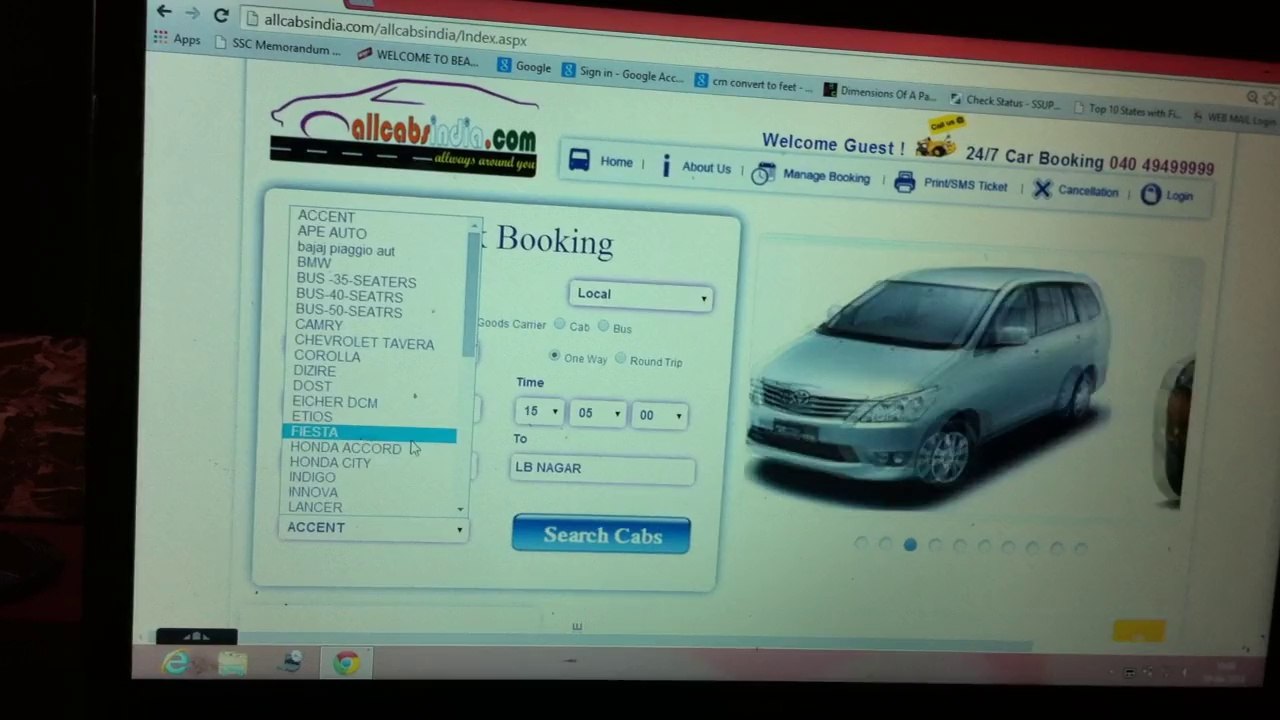Screen dimensions: 1280x720
Task: Select highlighted FIESTA option
Action: (369, 433)
